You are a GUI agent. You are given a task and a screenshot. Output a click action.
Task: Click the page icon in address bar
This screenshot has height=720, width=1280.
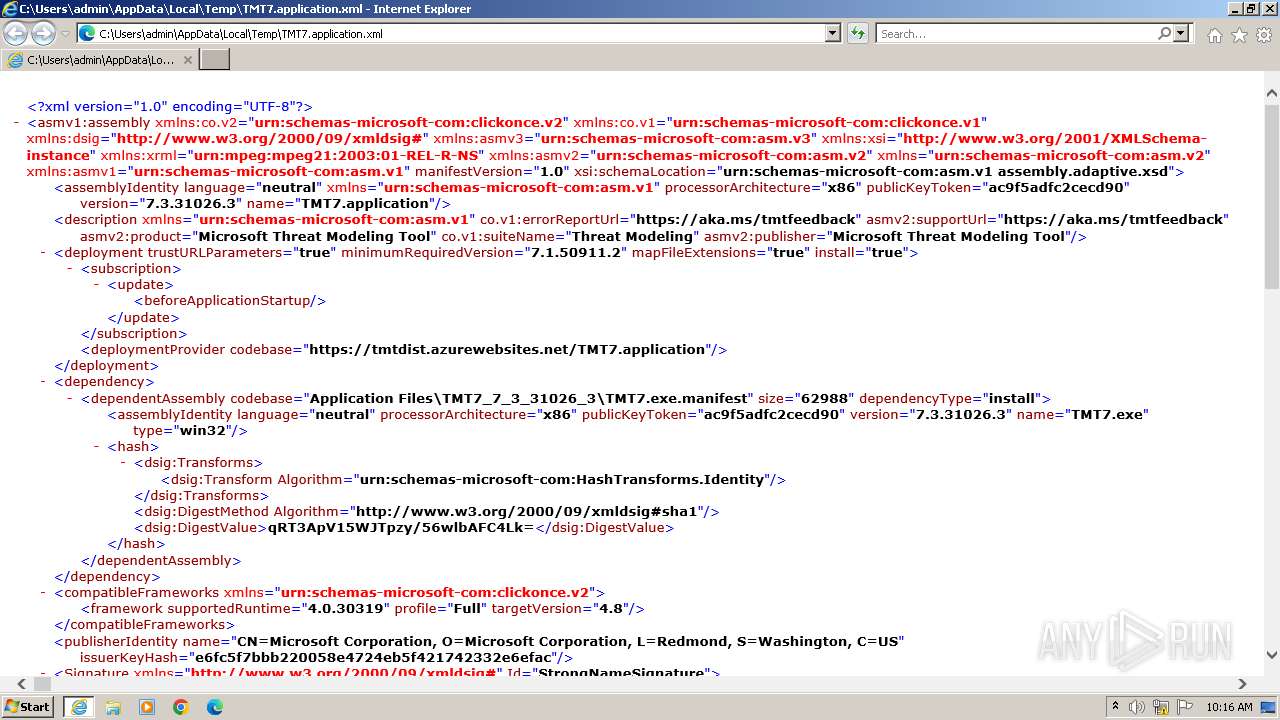click(87, 33)
